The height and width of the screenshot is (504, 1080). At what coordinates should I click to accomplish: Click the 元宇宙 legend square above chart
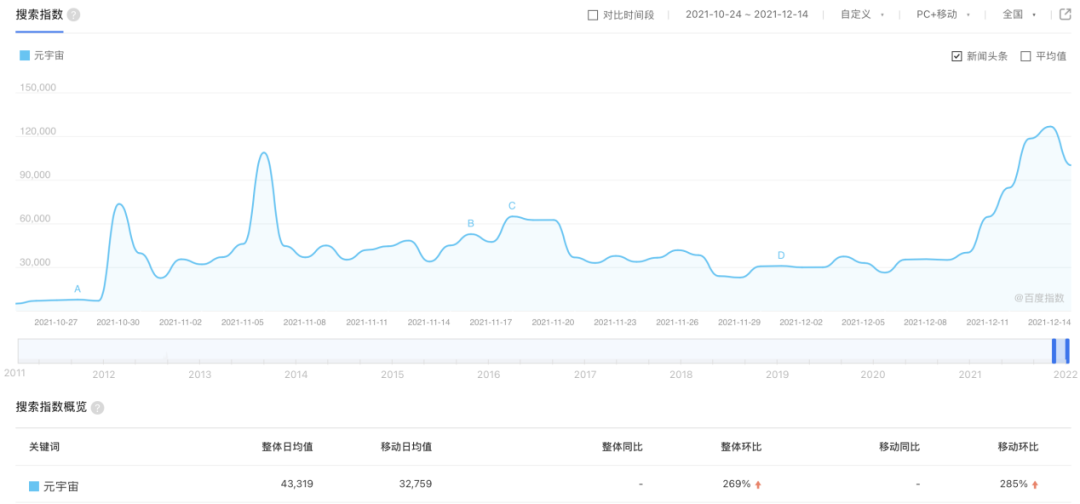click(25, 56)
